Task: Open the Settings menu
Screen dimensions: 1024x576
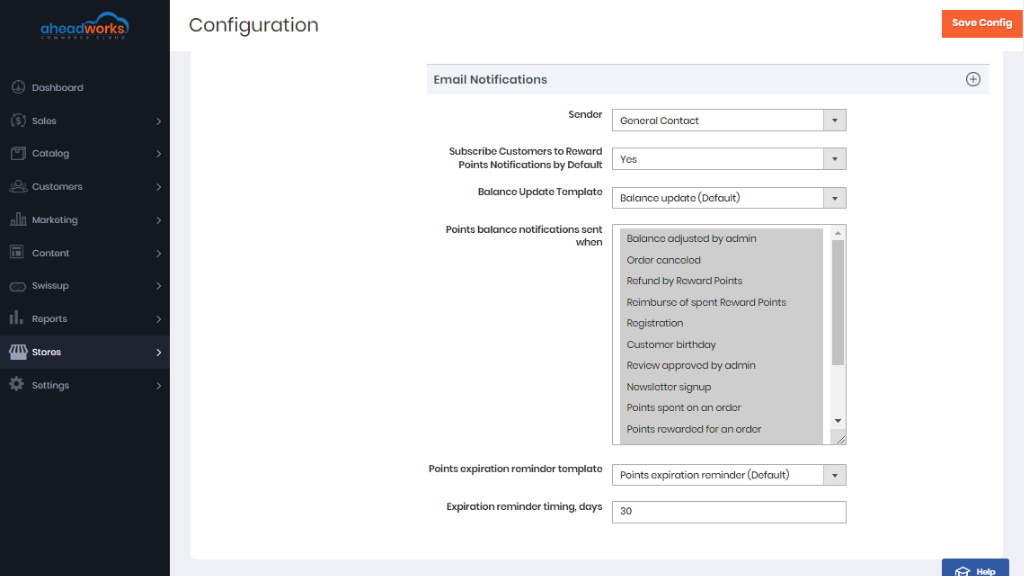Action: tap(85, 385)
